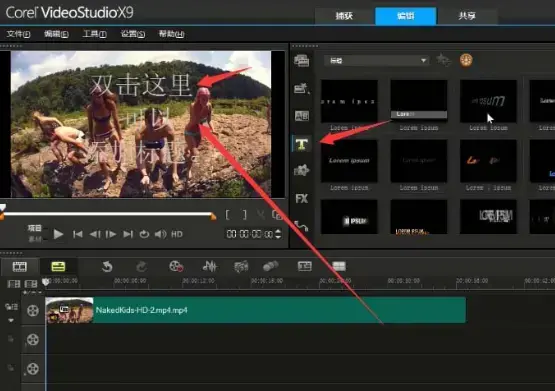555x391 pixels.
Task: Toggle the second overlay track button
Action: (x=33, y=369)
